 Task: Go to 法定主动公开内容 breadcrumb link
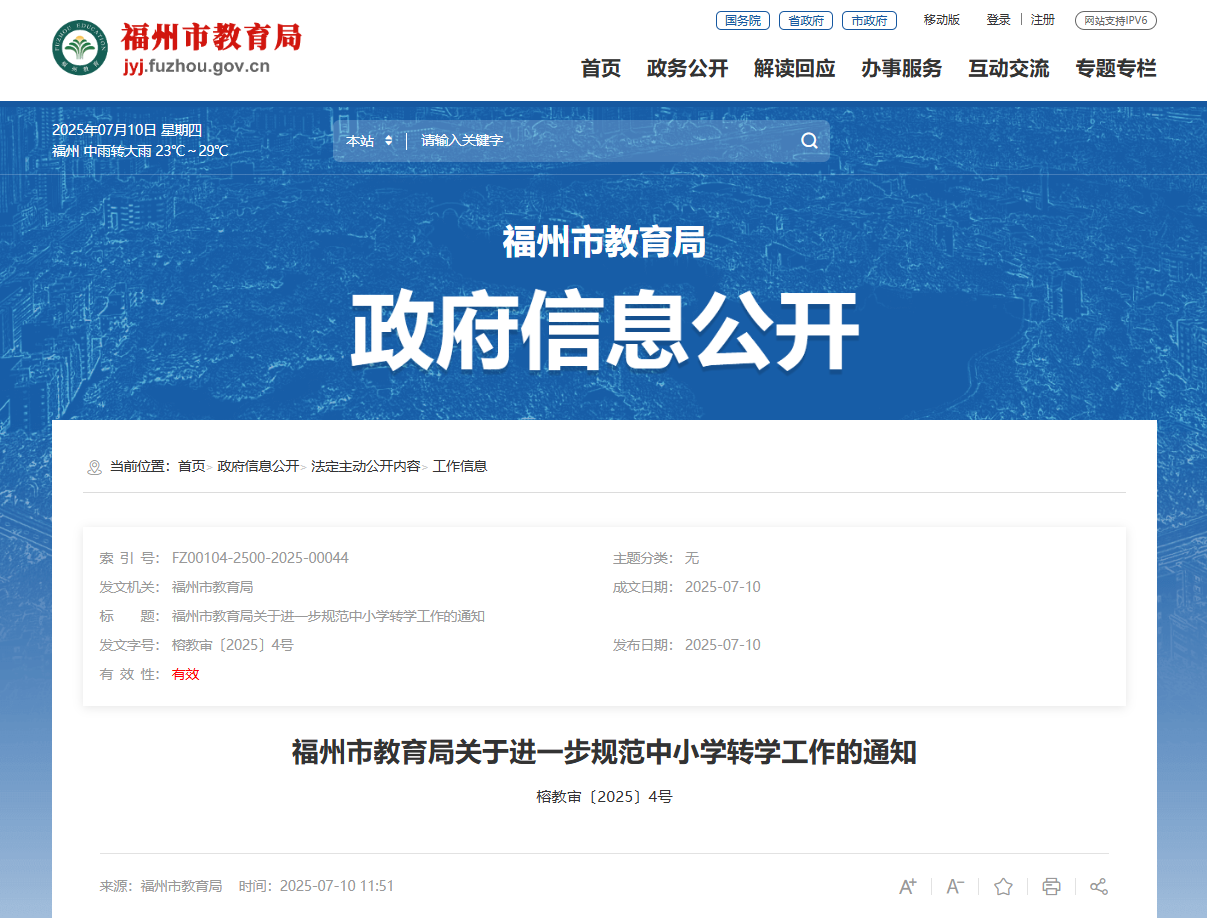[x=366, y=466]
